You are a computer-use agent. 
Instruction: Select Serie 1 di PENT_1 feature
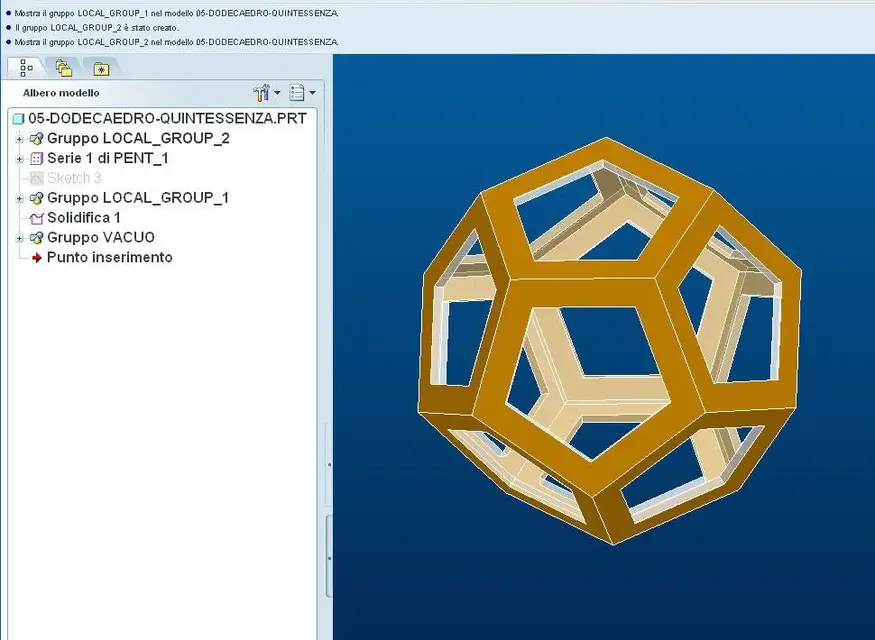coord(107,158)
